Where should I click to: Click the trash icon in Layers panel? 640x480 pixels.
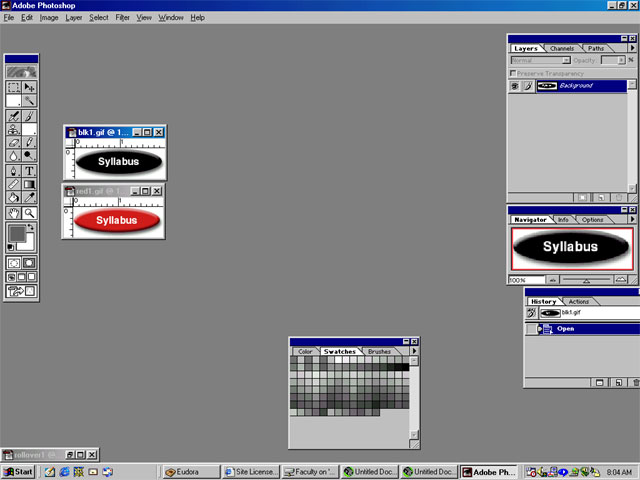click(620, 197)
